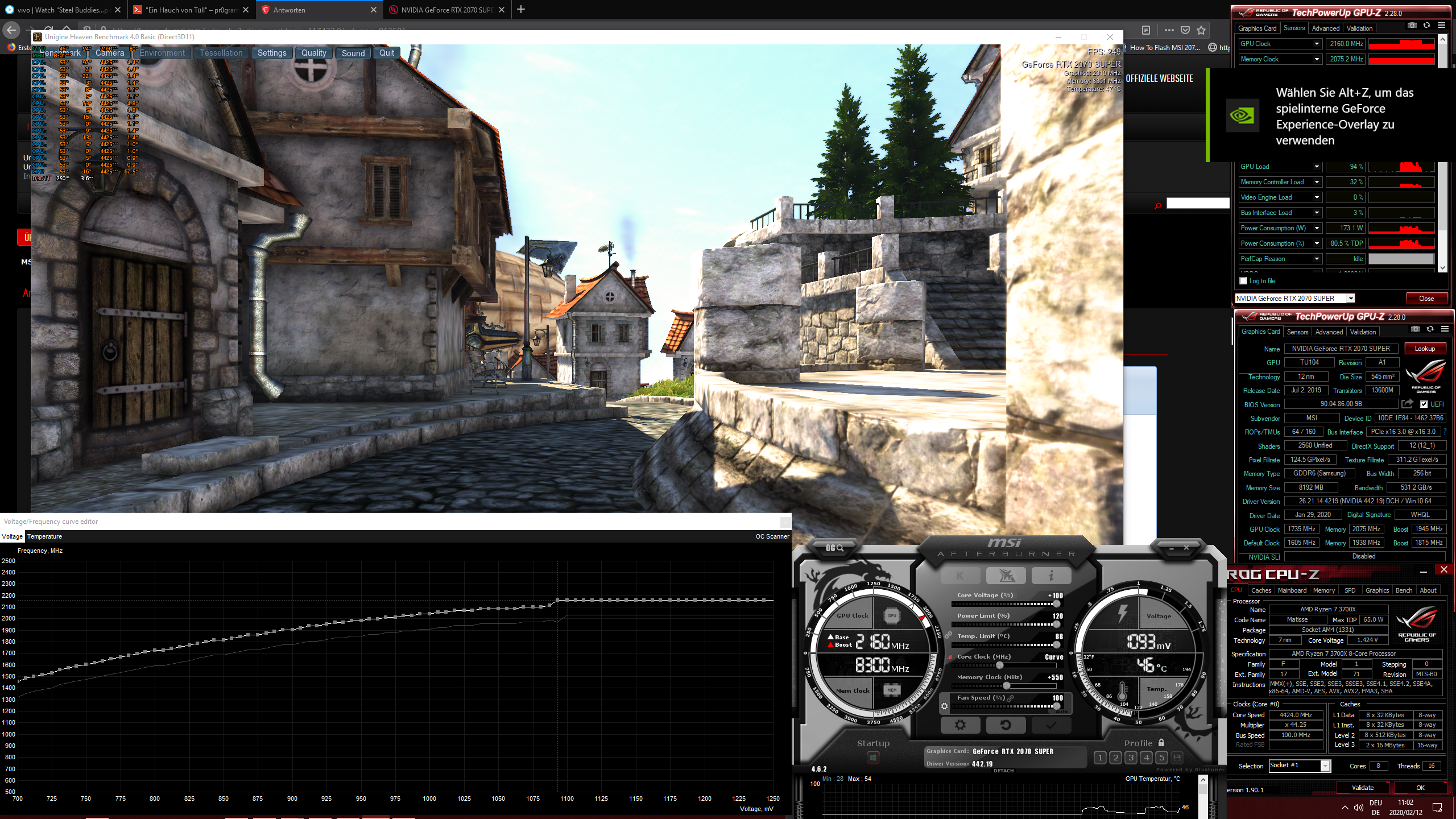Expand the GPU Clock sensor dropdown
Viewport: 1456px width, 819px height.
point(1316,44)
